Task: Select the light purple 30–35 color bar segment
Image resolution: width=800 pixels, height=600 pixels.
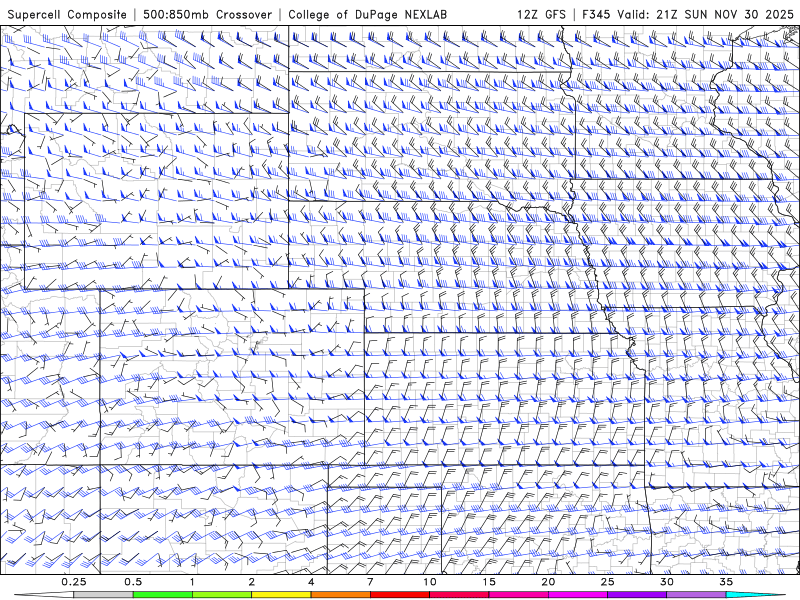Action: (x=696, y=595)
